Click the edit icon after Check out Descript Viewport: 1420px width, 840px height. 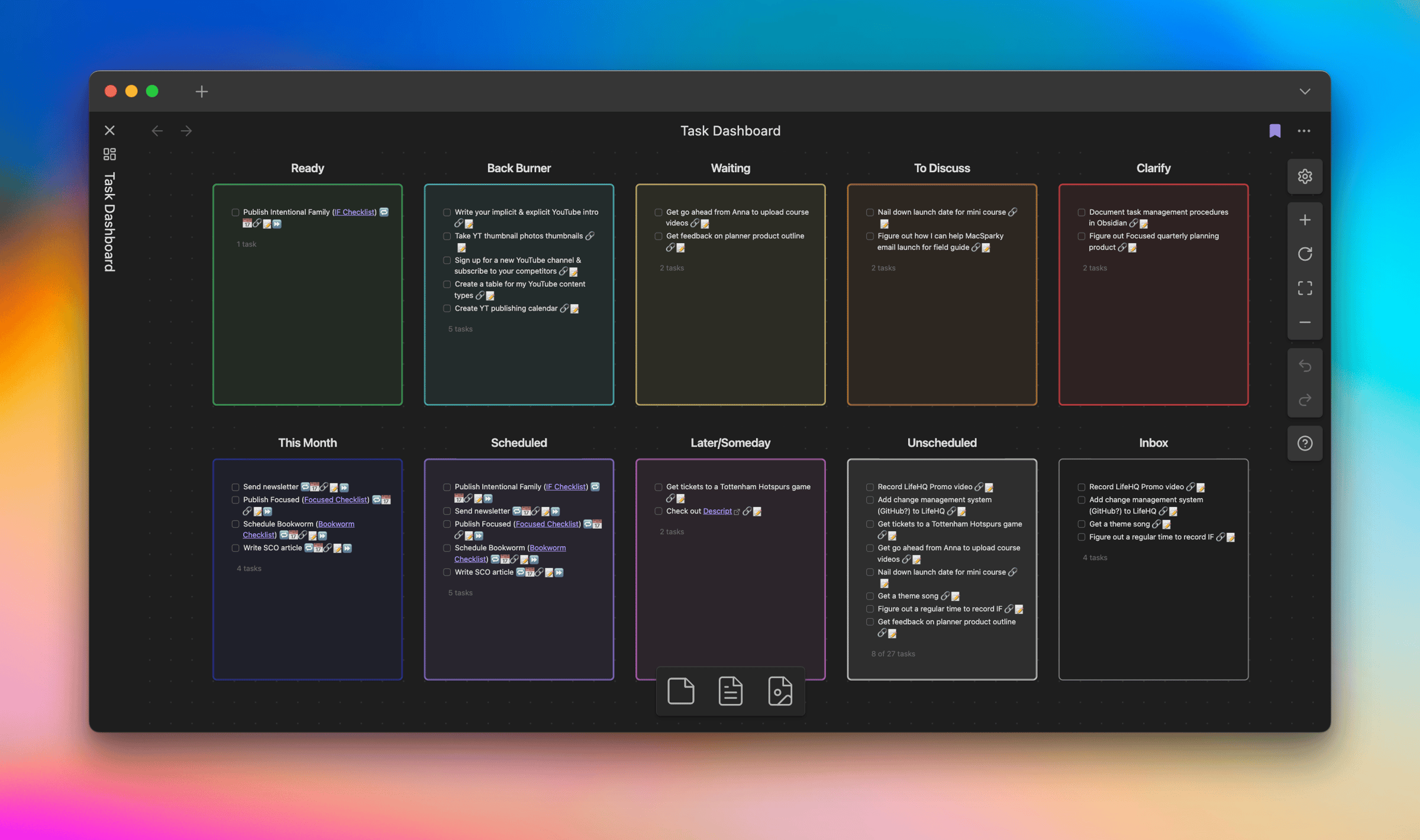click(x=757, y=511)
